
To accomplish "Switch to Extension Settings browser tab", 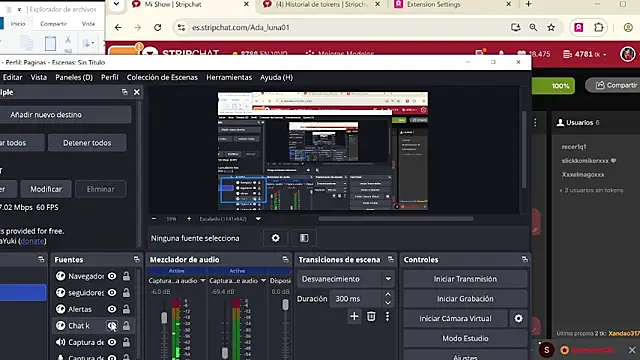I will pos(452,4).
